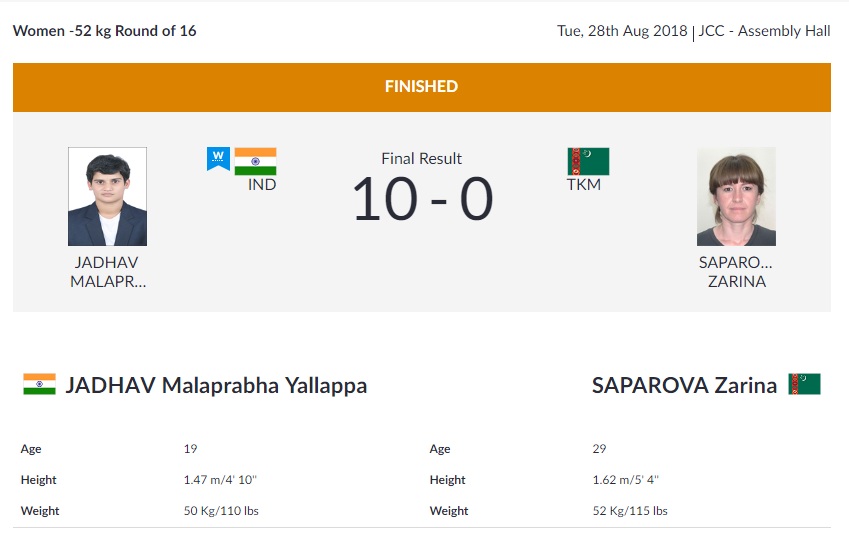Click the SAPAROVA Zarina heading
Image resolution: width=849 pixels, height=544 pixels.
click(684, 386)
